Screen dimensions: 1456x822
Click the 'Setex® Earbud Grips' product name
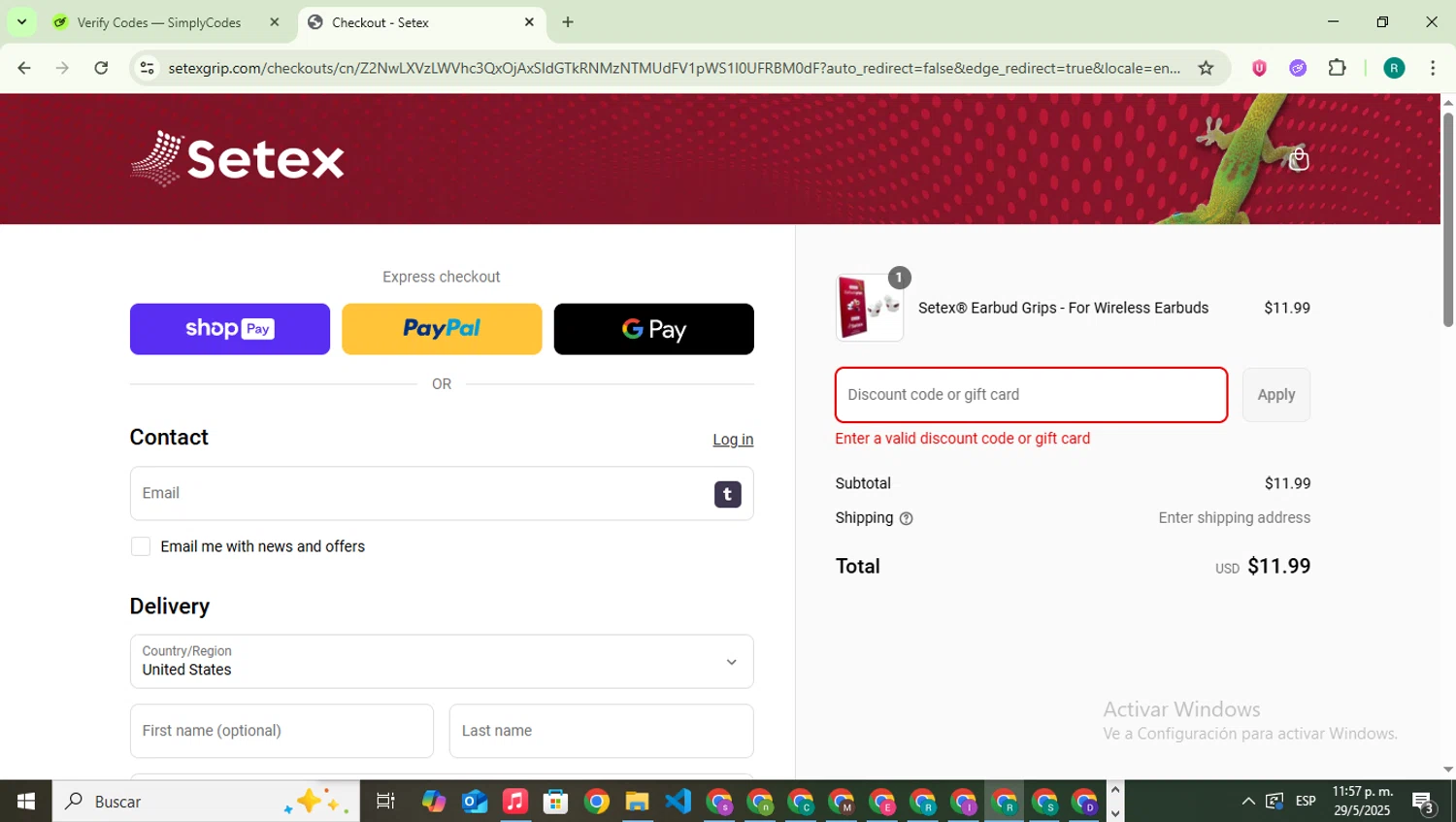pos(1063,308)
